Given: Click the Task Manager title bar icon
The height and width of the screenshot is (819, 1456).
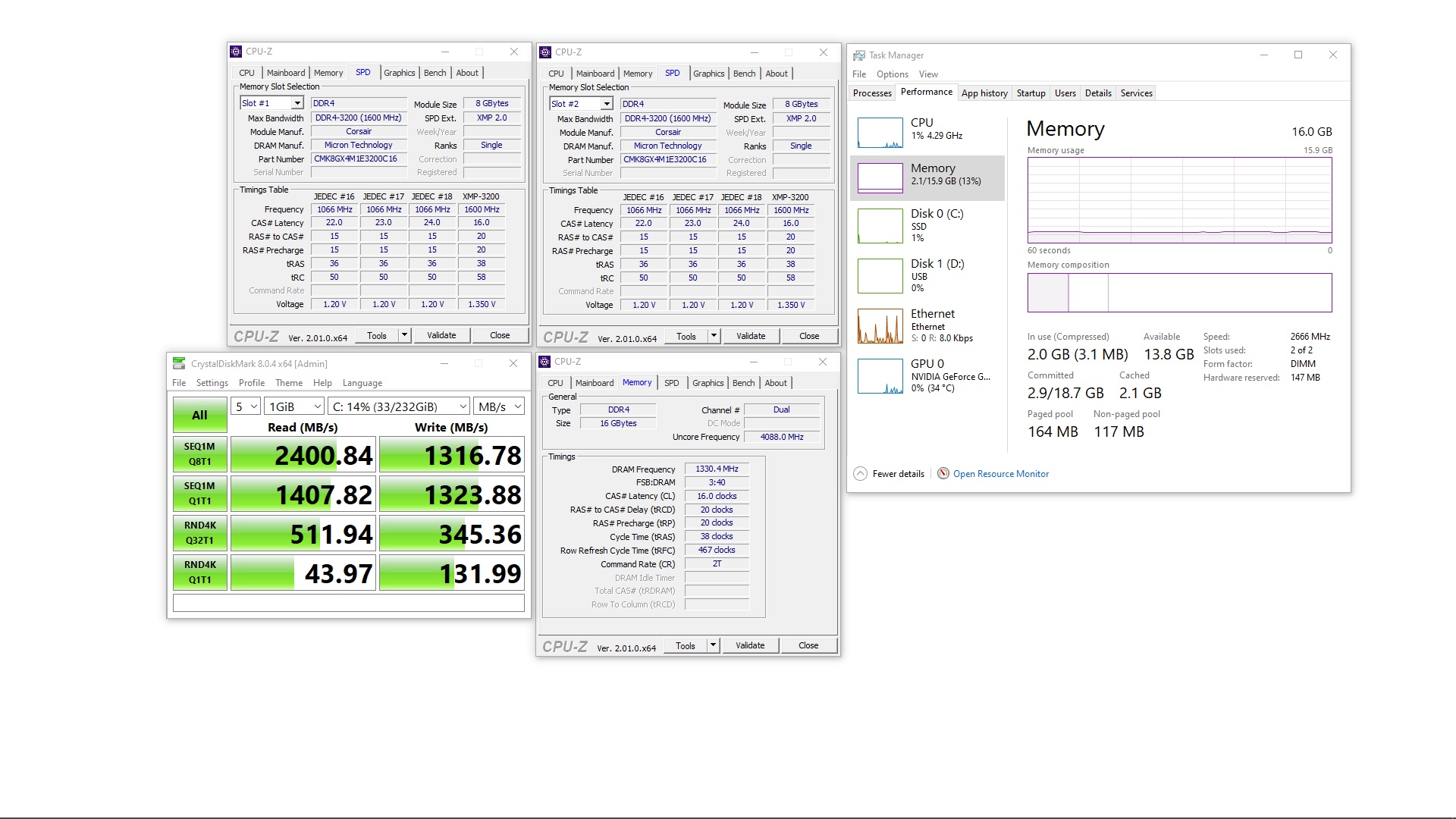Looking at the screenshot, I should [x=858, y=55].
